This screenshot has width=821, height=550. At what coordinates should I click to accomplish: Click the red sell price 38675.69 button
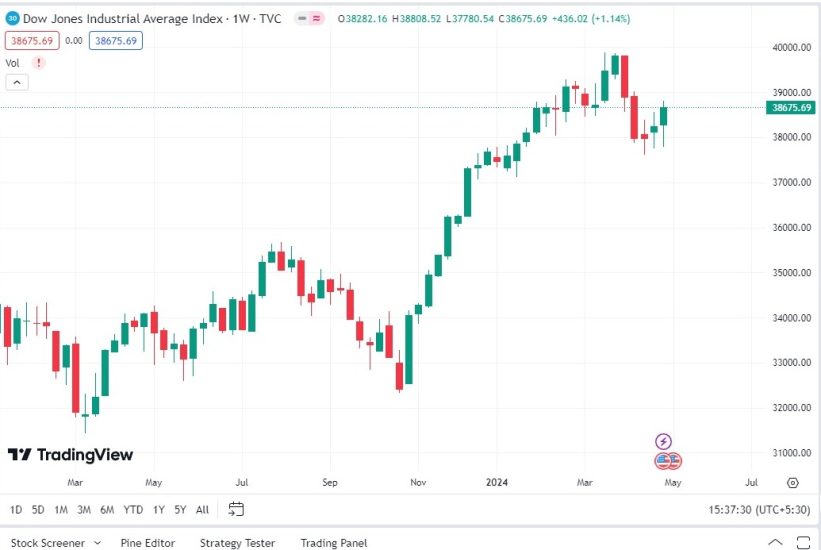(x=30, y=40)
